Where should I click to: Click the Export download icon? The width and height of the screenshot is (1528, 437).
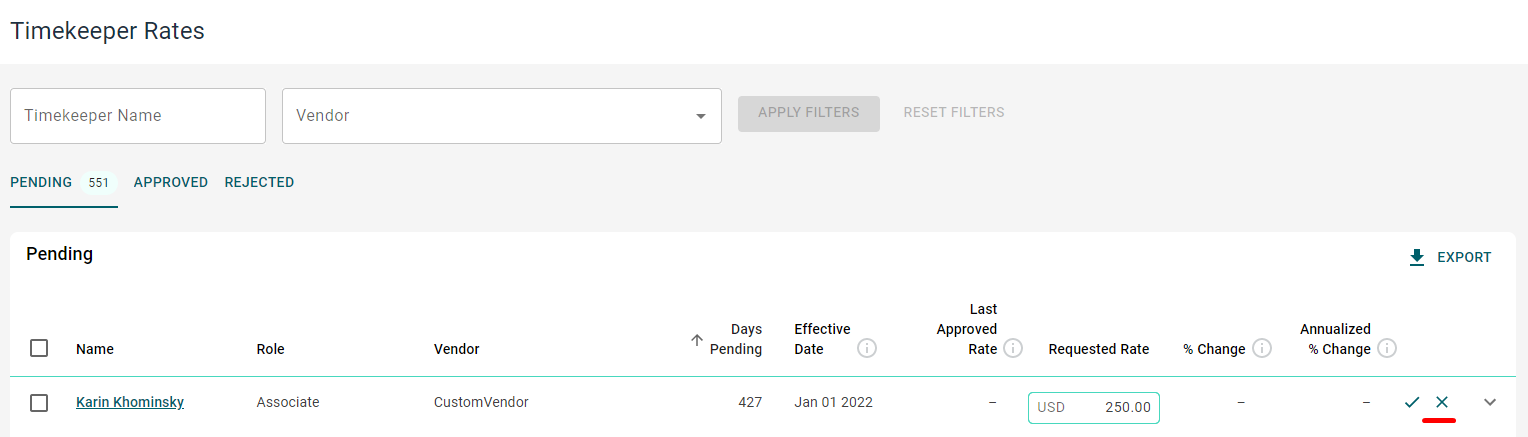(x=1417, y=258)
